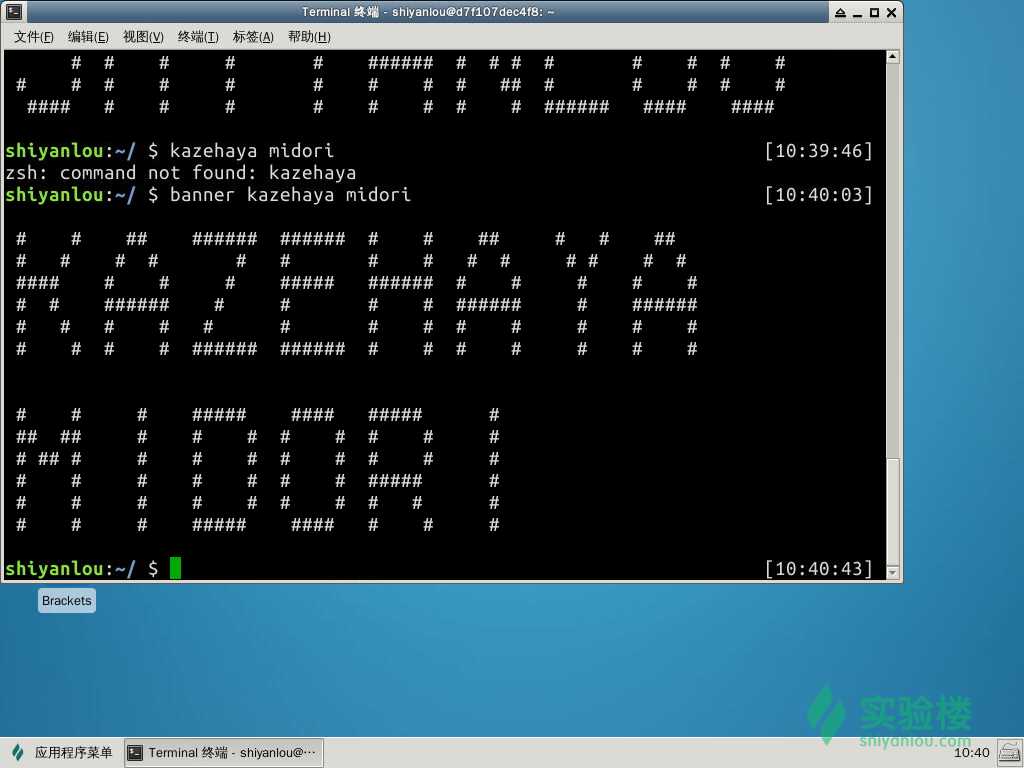Click the Brackets tooltip label
Viewport: 1024px width, 768px height.
[x=67, y=601]
